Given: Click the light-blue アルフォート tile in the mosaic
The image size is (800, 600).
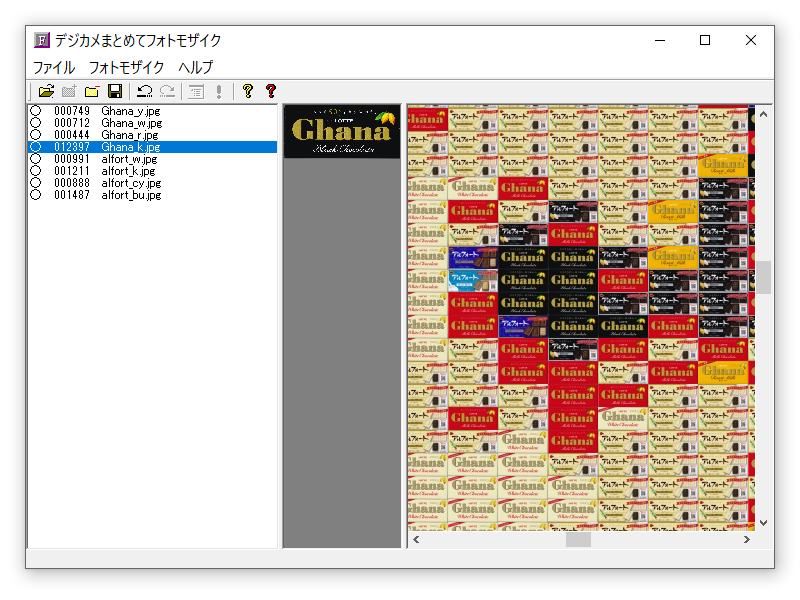Looking at the screenshot, I should click(x=473, y=281).
